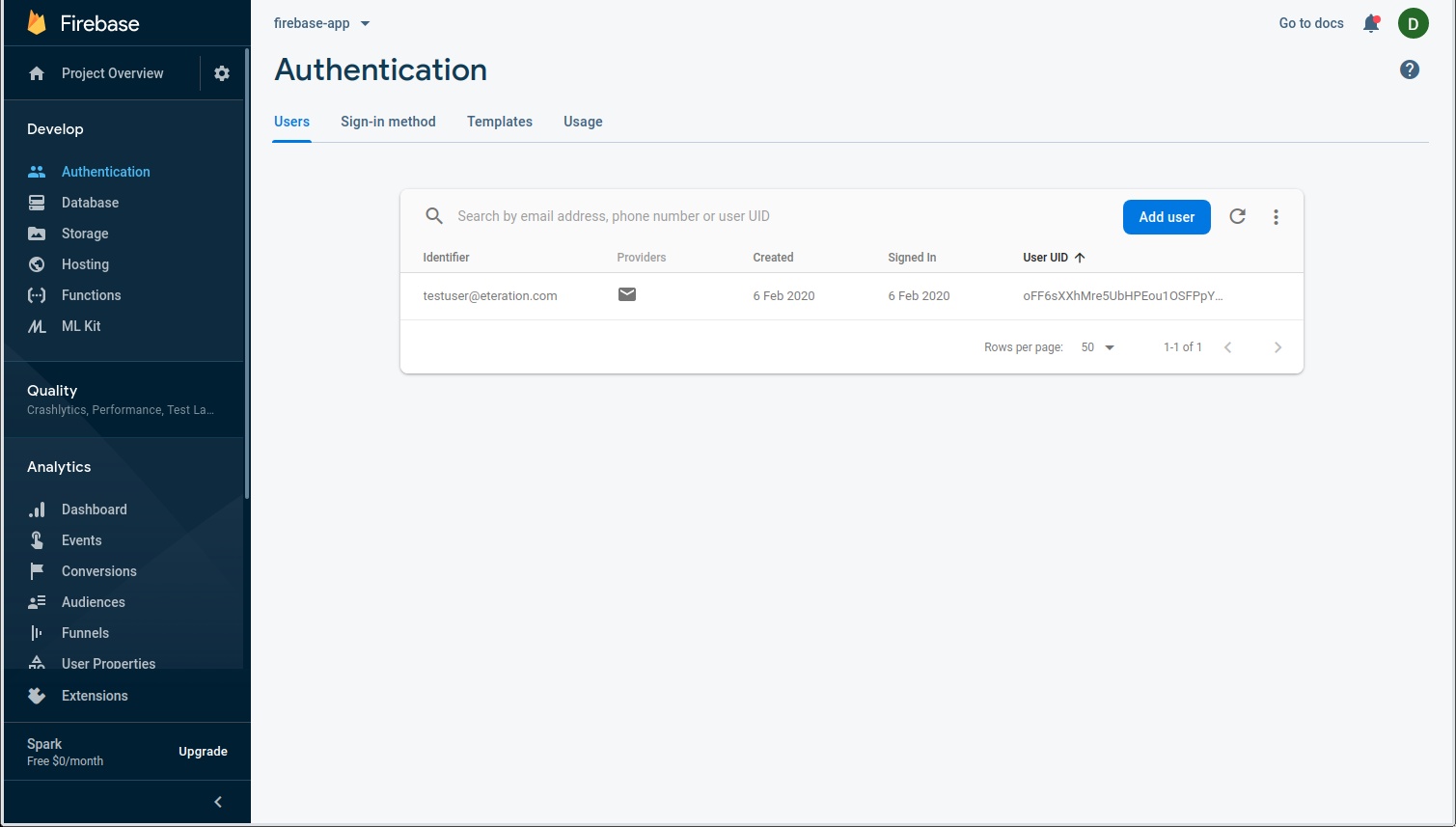Screen dimensions: 1456x827
Task: Click the project settings gear icon
Action: [x=222, y=73]
